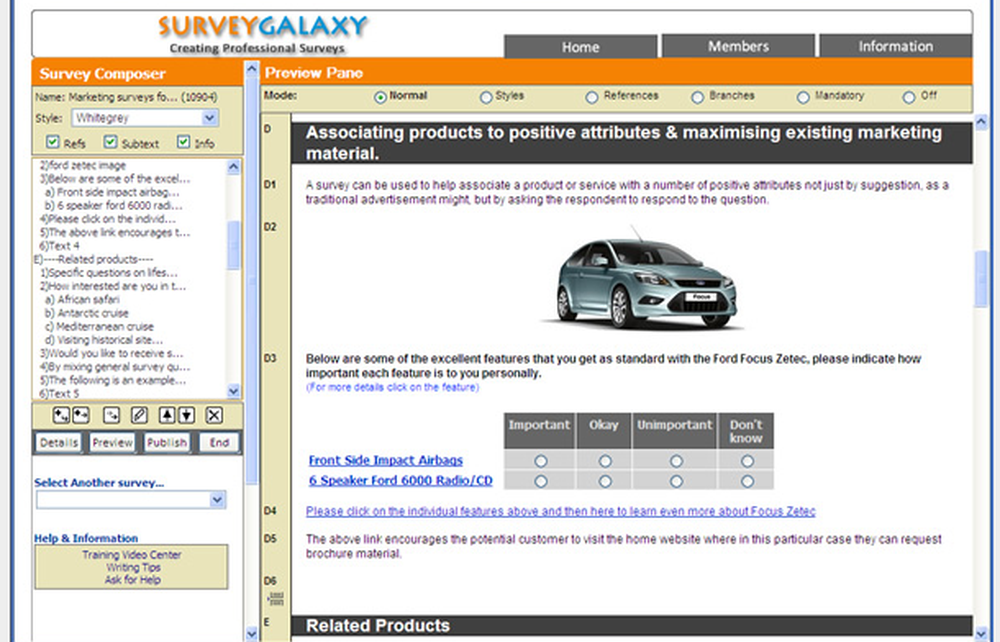Screen dimensions: 1000x642
Task: Mark 6 Speaker Radio/CD as Unimportant
Action: [x=676, y=481]
